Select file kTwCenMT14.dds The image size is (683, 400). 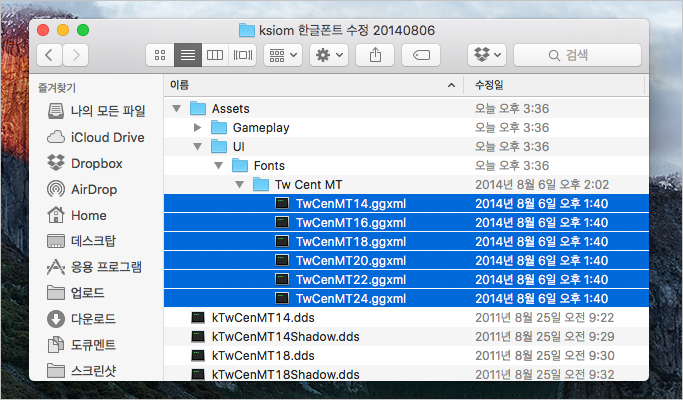point(406,318)
